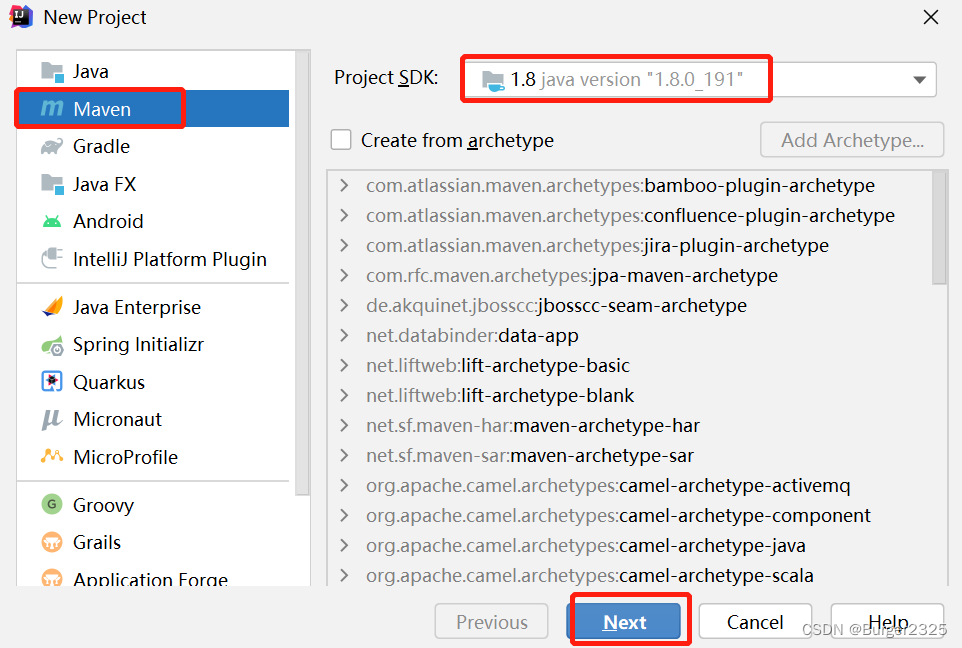The image size is (962, 648).
Task: Click the Grails icon
Action: (x=52, y=542)
